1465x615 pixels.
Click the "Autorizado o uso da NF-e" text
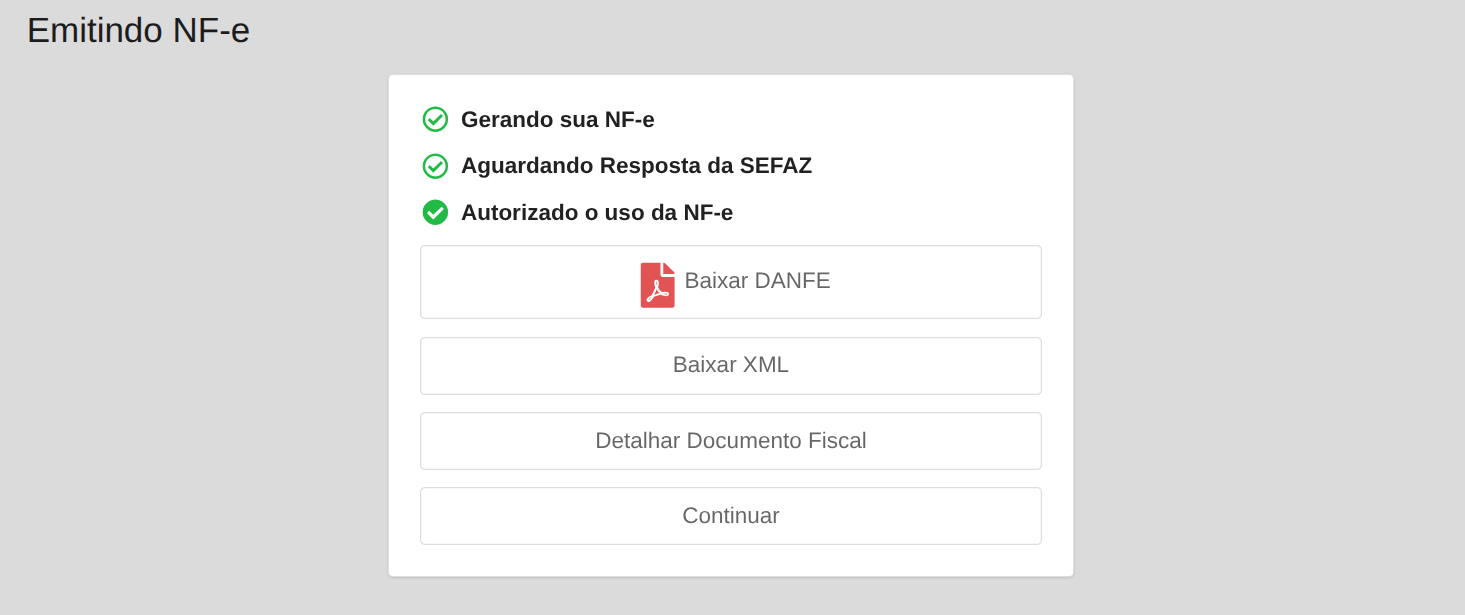tap(596, 213)
